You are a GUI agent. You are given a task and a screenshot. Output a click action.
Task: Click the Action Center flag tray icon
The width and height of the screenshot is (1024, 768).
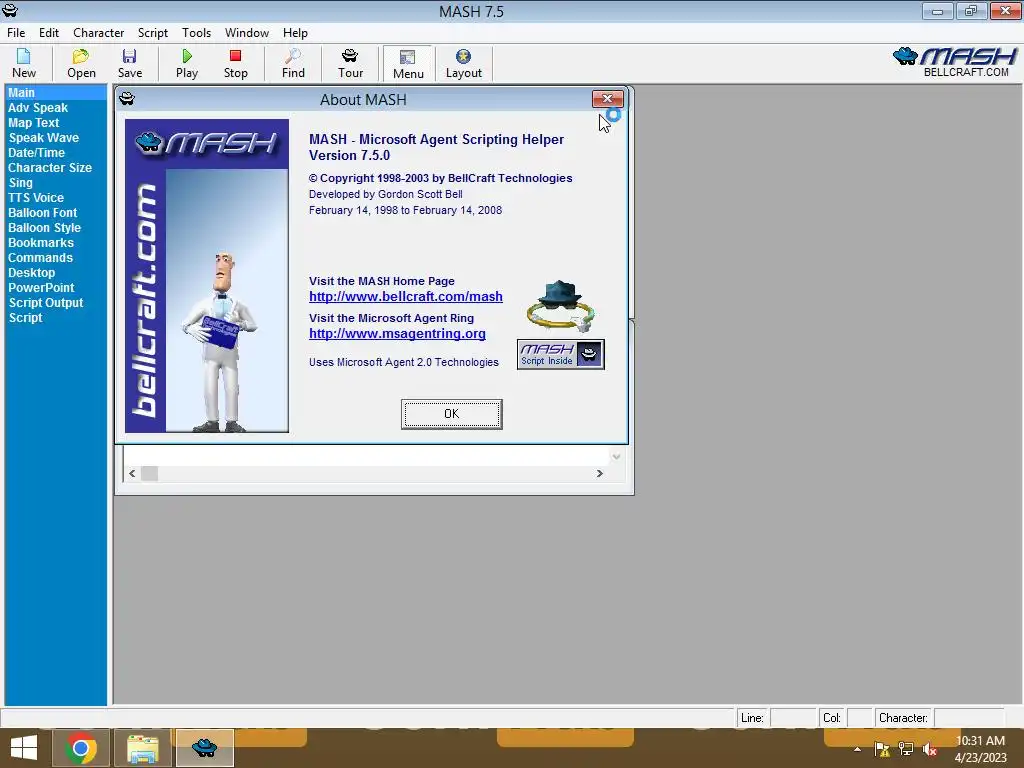tap(882, 749)
